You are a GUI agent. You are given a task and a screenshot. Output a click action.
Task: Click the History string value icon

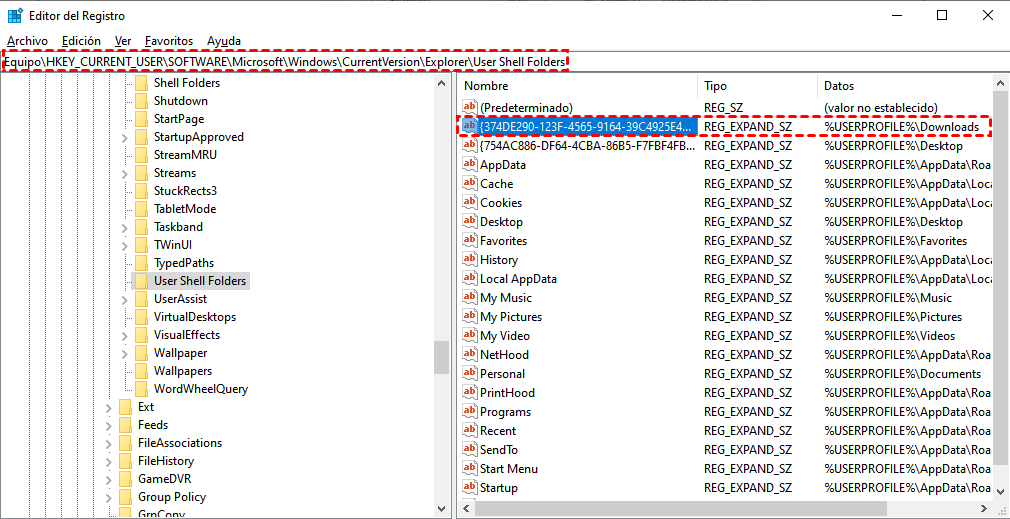tap(470, 260)
